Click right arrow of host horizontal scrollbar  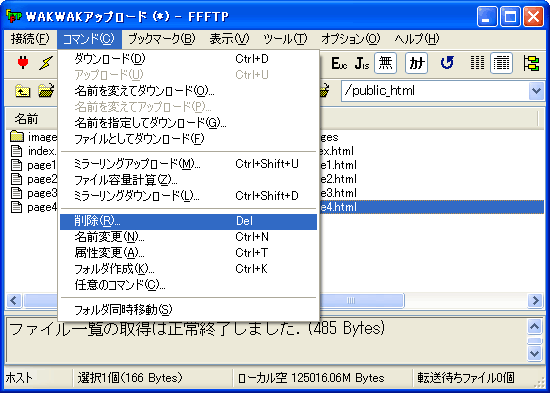coord(536,301)
